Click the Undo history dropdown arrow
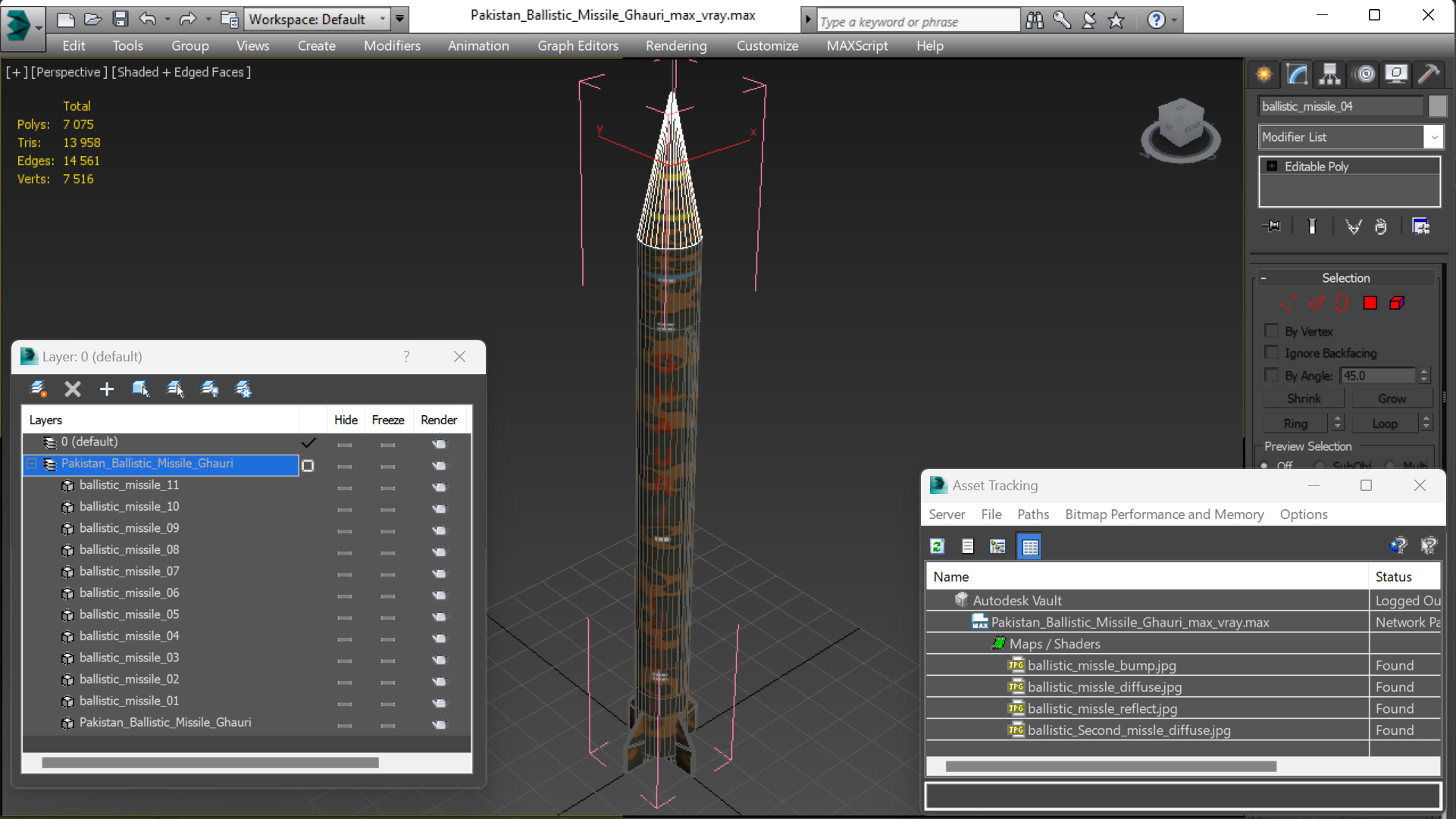Image resolution: width=1456 pixels, height=819 pixels. 167,19
